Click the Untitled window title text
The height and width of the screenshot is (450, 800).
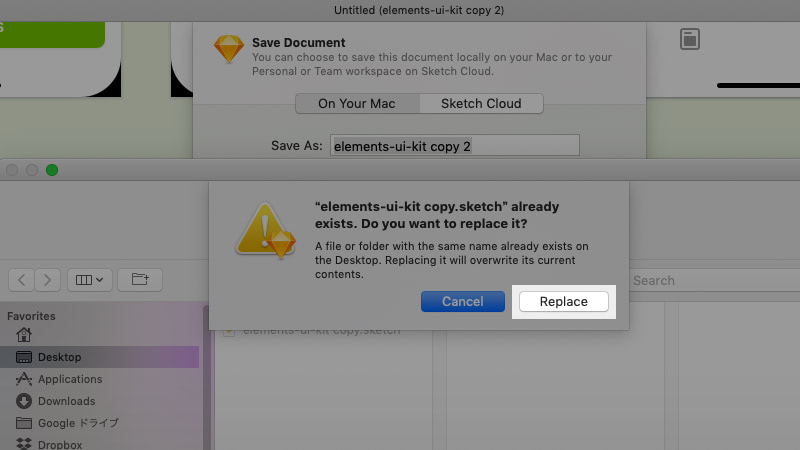pos(419,10)
